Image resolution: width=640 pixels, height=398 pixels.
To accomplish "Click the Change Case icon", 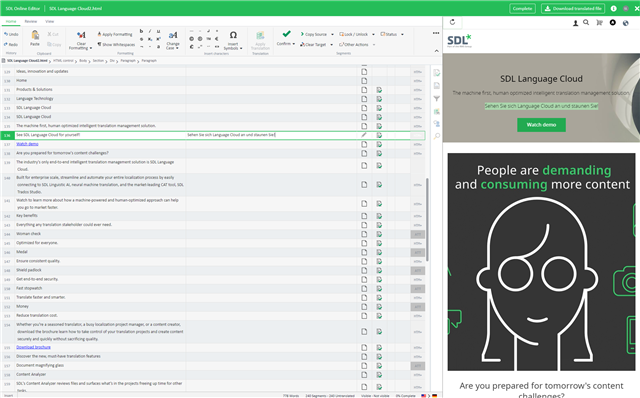I will point(173,35).
